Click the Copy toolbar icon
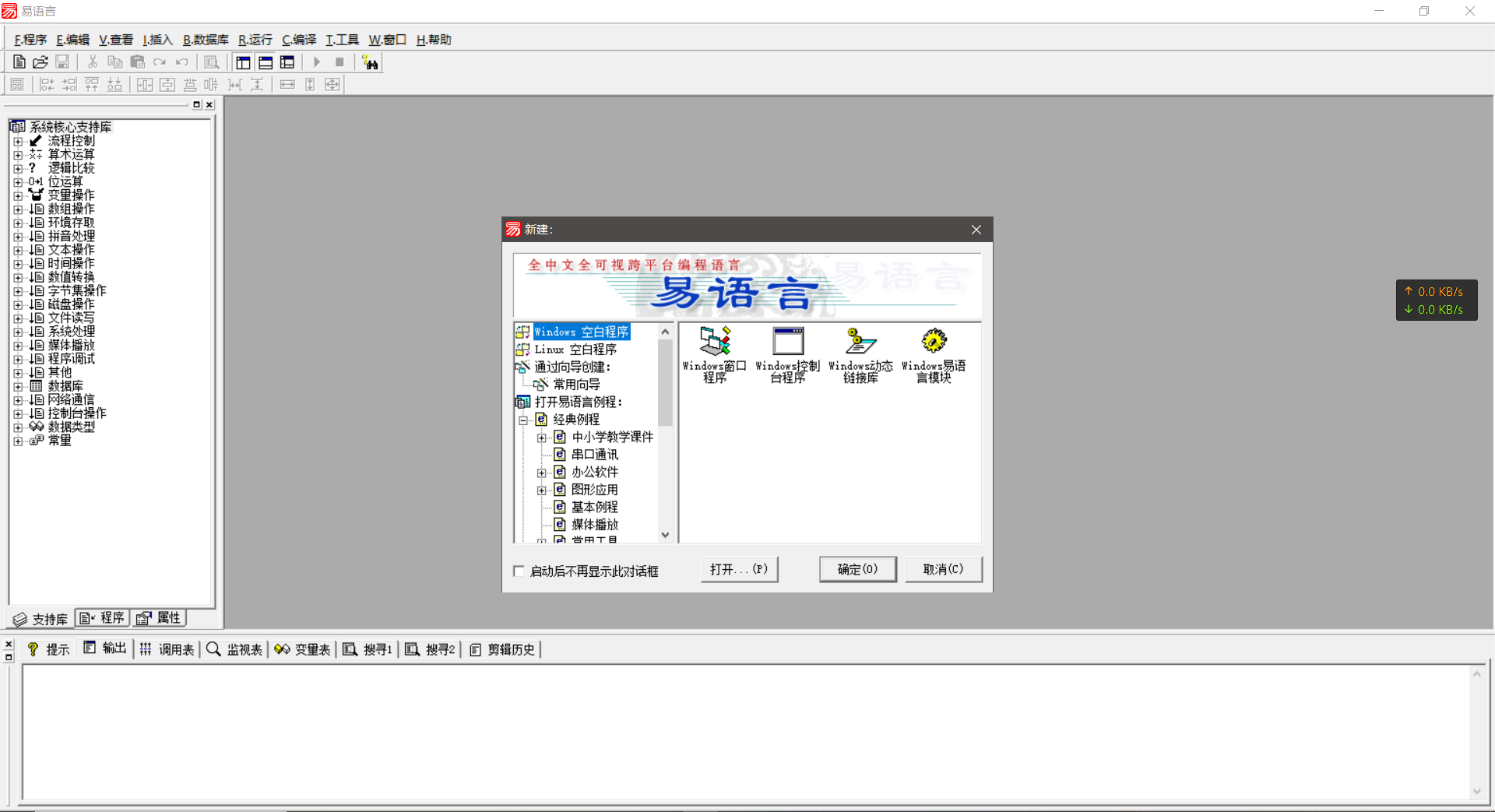Screen dimensions: 1495x812 click(x=114, y=62)
